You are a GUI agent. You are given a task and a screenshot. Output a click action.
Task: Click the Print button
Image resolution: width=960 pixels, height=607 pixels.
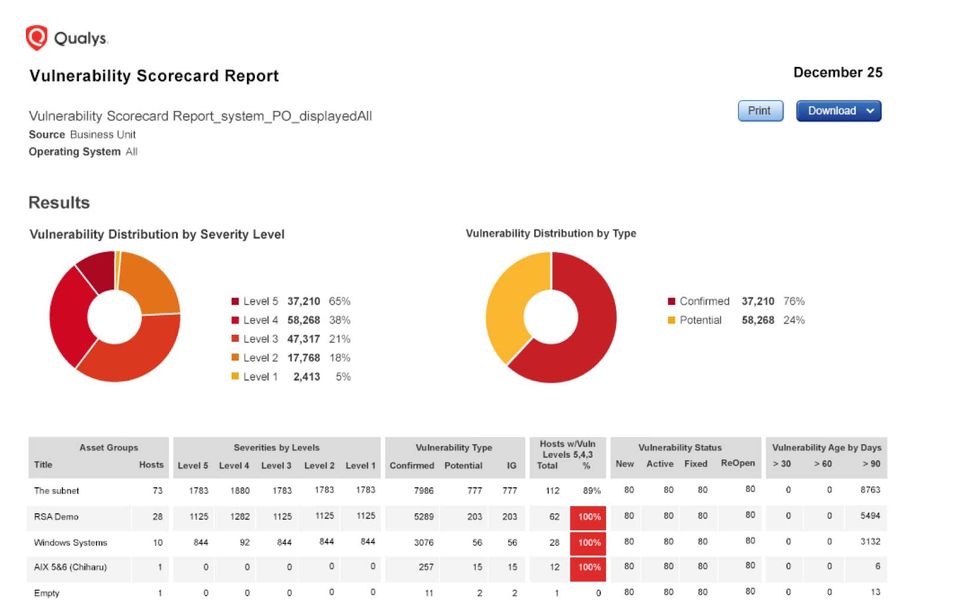[x=760, y=111]
